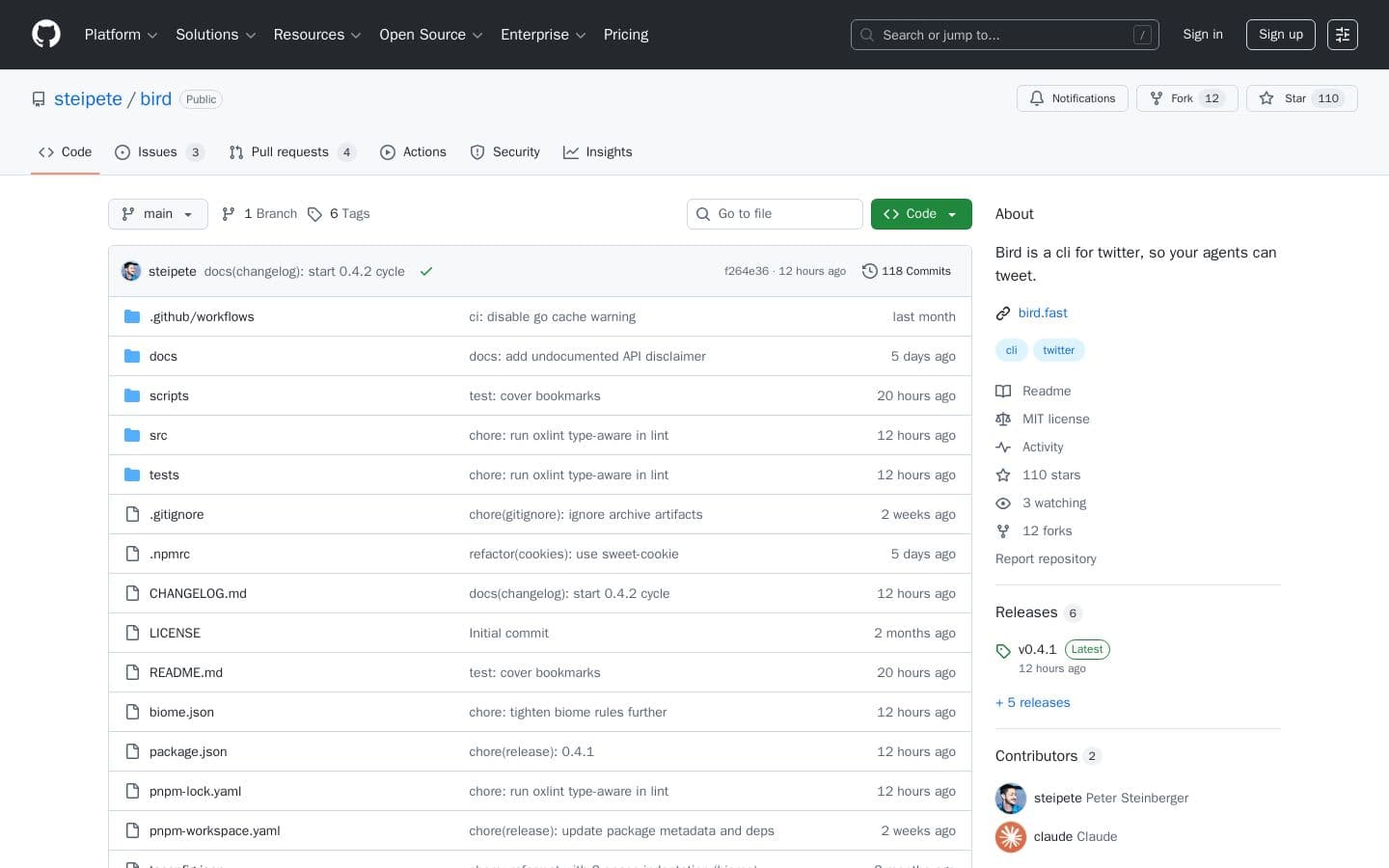Click the .github/workflows folder icon
Screen dimensions: 1389x868
[x=132, y=316]
